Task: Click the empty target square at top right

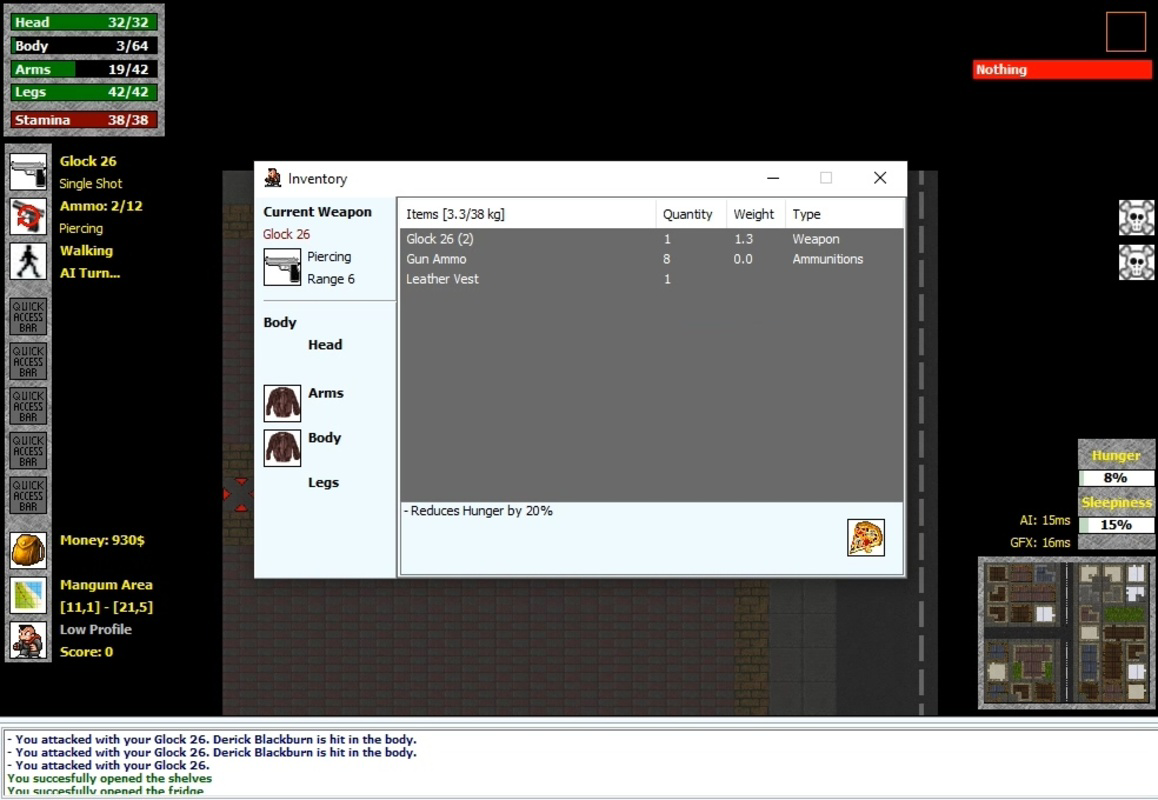Action: click(x=1126, y=31)
